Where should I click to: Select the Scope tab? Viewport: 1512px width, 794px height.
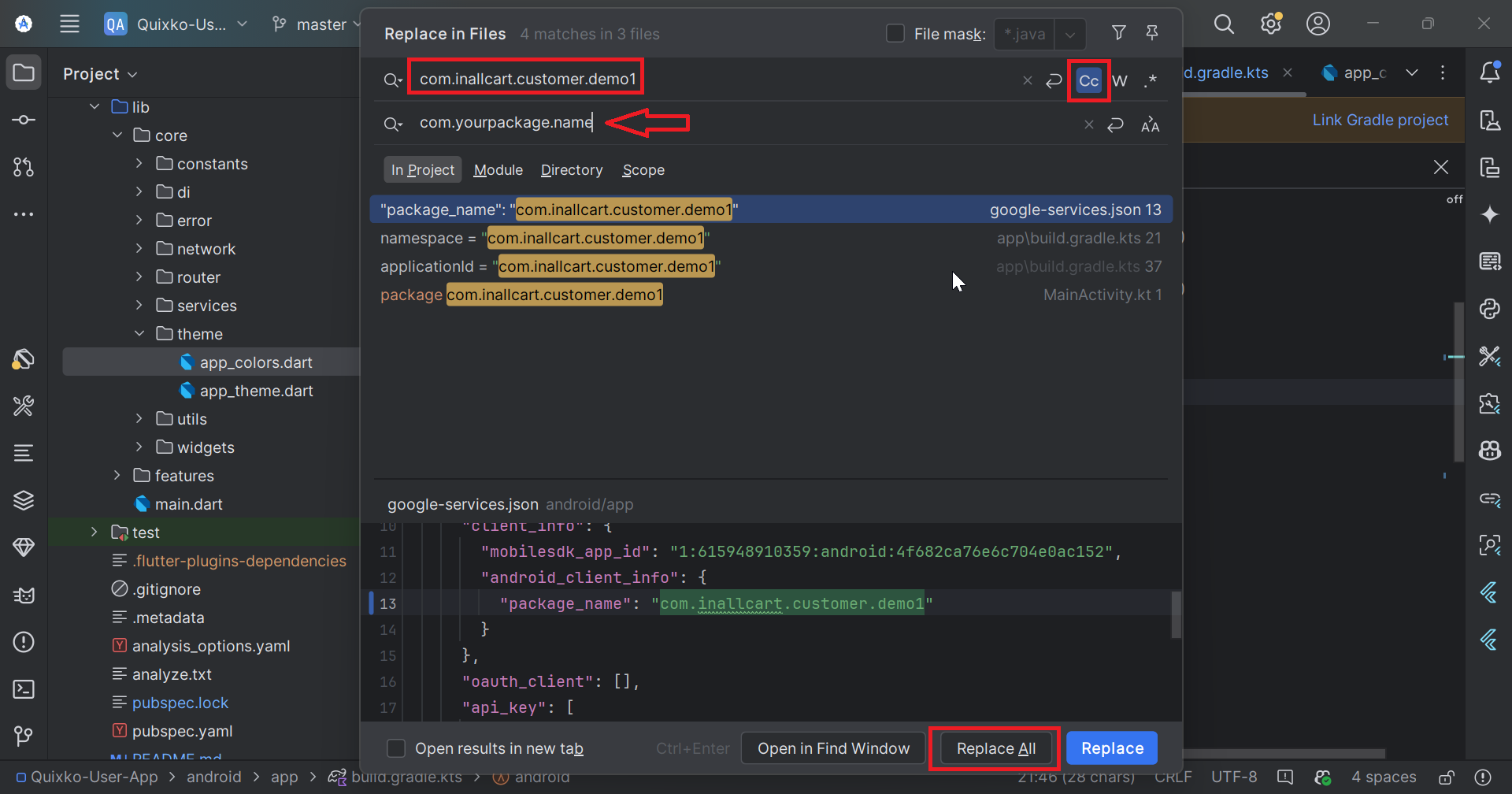click(x=643, y=170)
